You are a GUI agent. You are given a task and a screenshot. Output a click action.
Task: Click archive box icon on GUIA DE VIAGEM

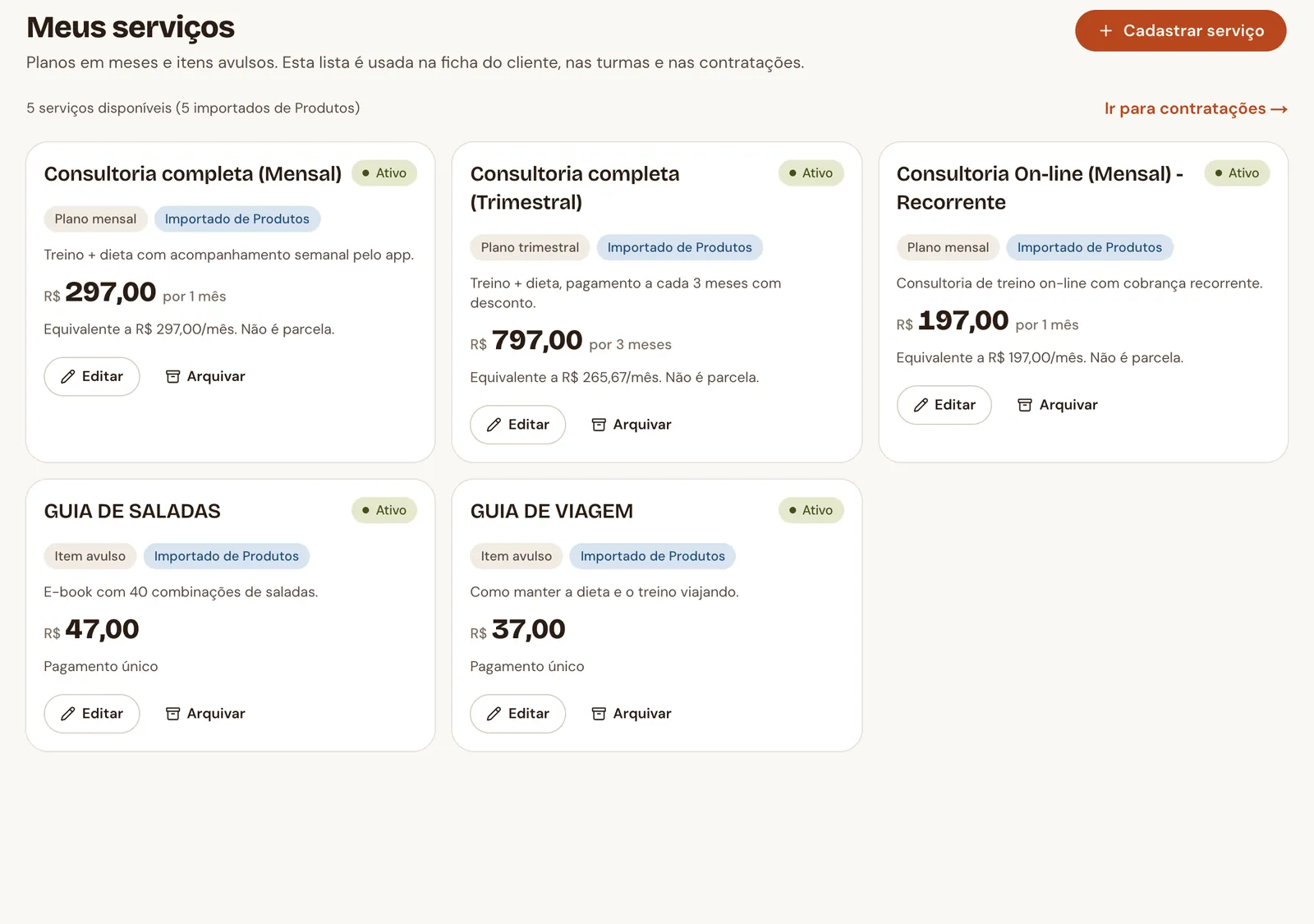pos(599,715)
